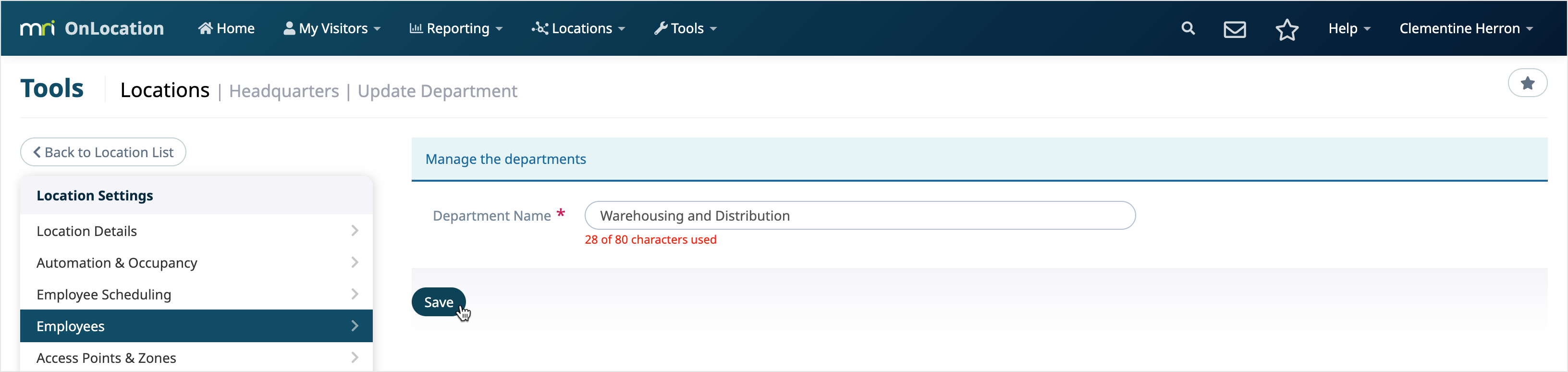Click chevron on Access Points & Zones row
Image resolution: width=1568 pixels, height=372 pixels.
click(354, 358)
